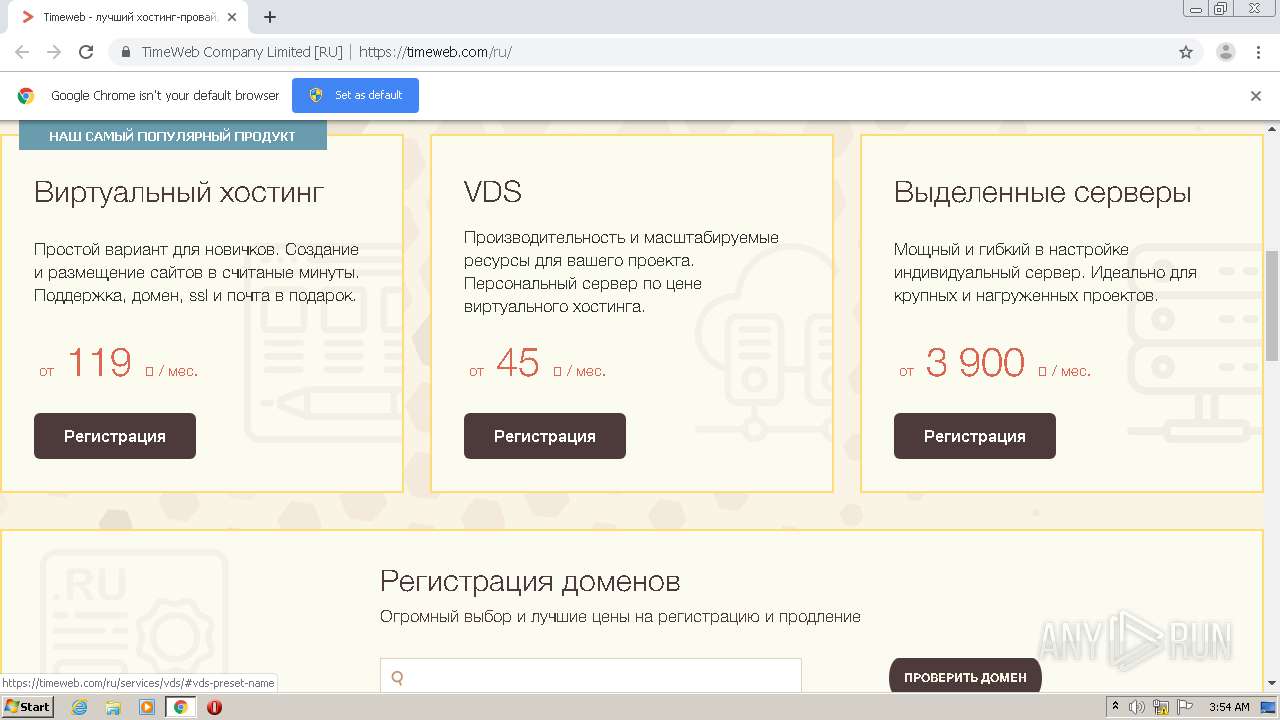Screen dimensions: 1280x720
Task: Open a new tab with plus
Action: pyautogui.click(x=270, y=17)
